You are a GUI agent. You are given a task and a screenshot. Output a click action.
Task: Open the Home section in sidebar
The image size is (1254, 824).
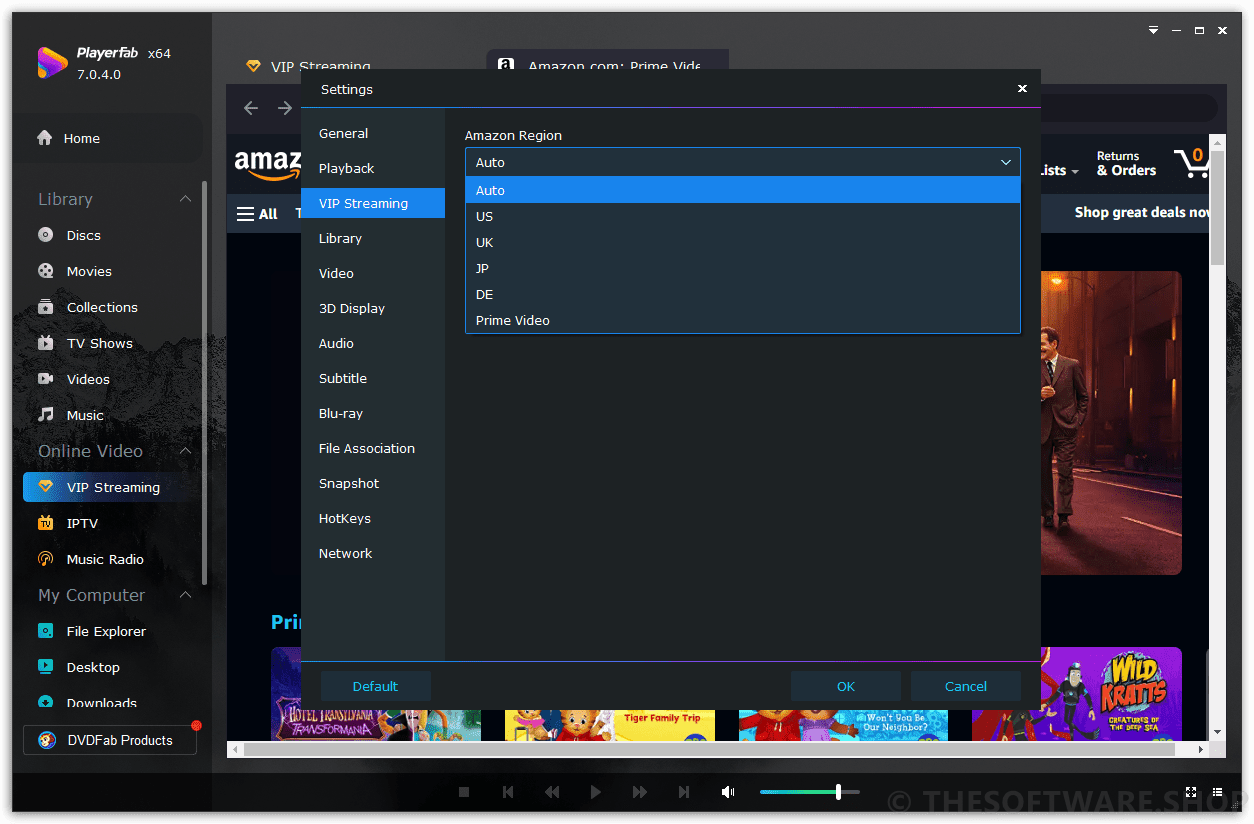click(110, 138)
